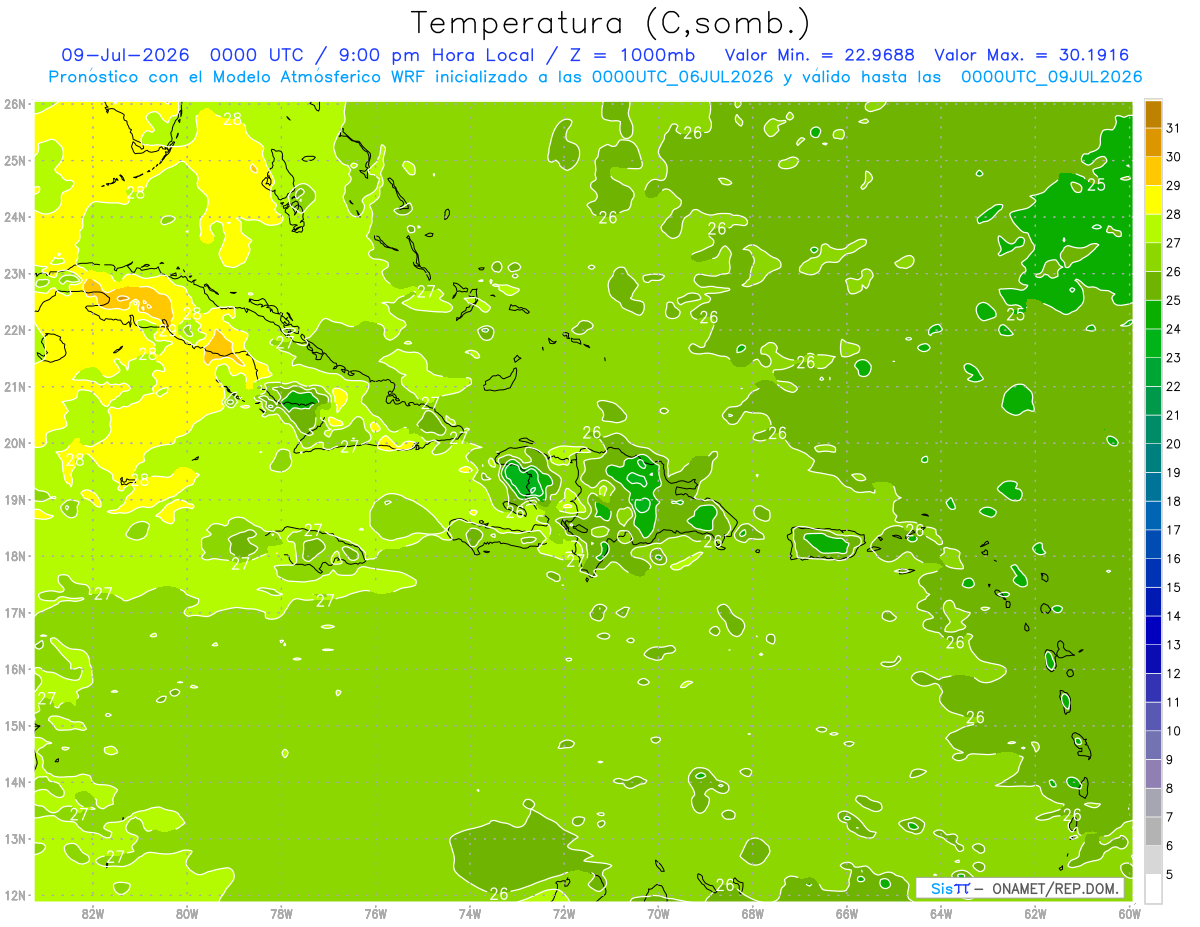Screen dimensions: 1200x927
Task: Click the 80W longitude axis label
Action: tap(187, 913)
